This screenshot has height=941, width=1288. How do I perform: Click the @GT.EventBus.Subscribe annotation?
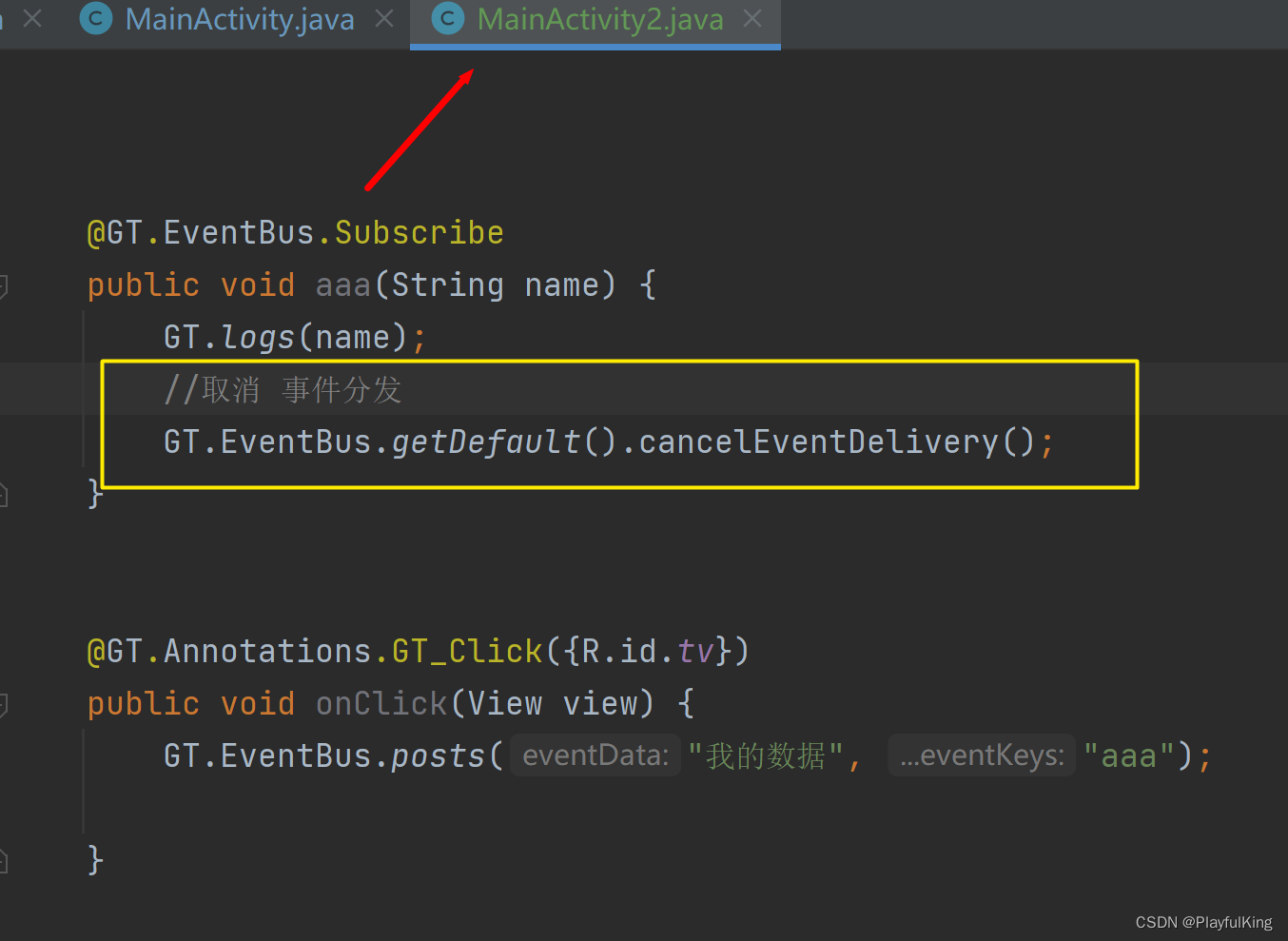tap(295, 231)
